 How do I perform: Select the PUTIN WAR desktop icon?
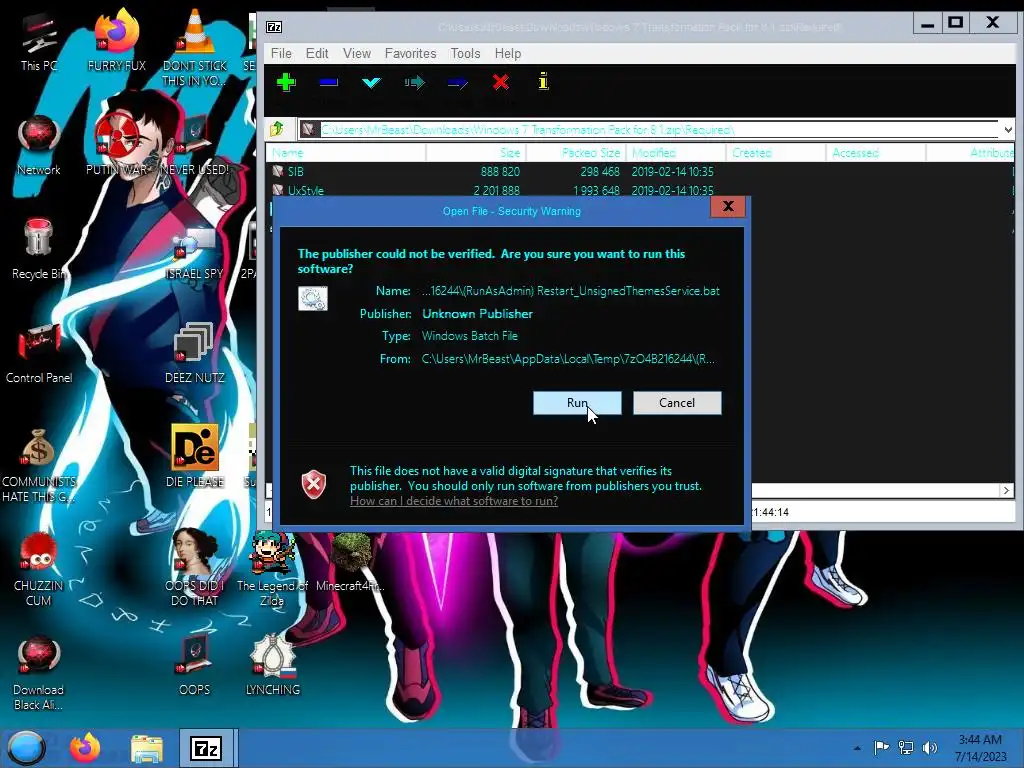pos(116,145)
